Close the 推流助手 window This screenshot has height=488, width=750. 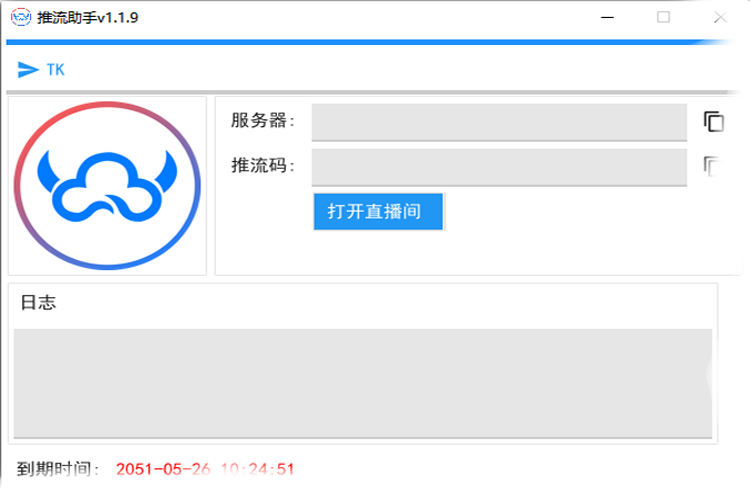[720, 18]
